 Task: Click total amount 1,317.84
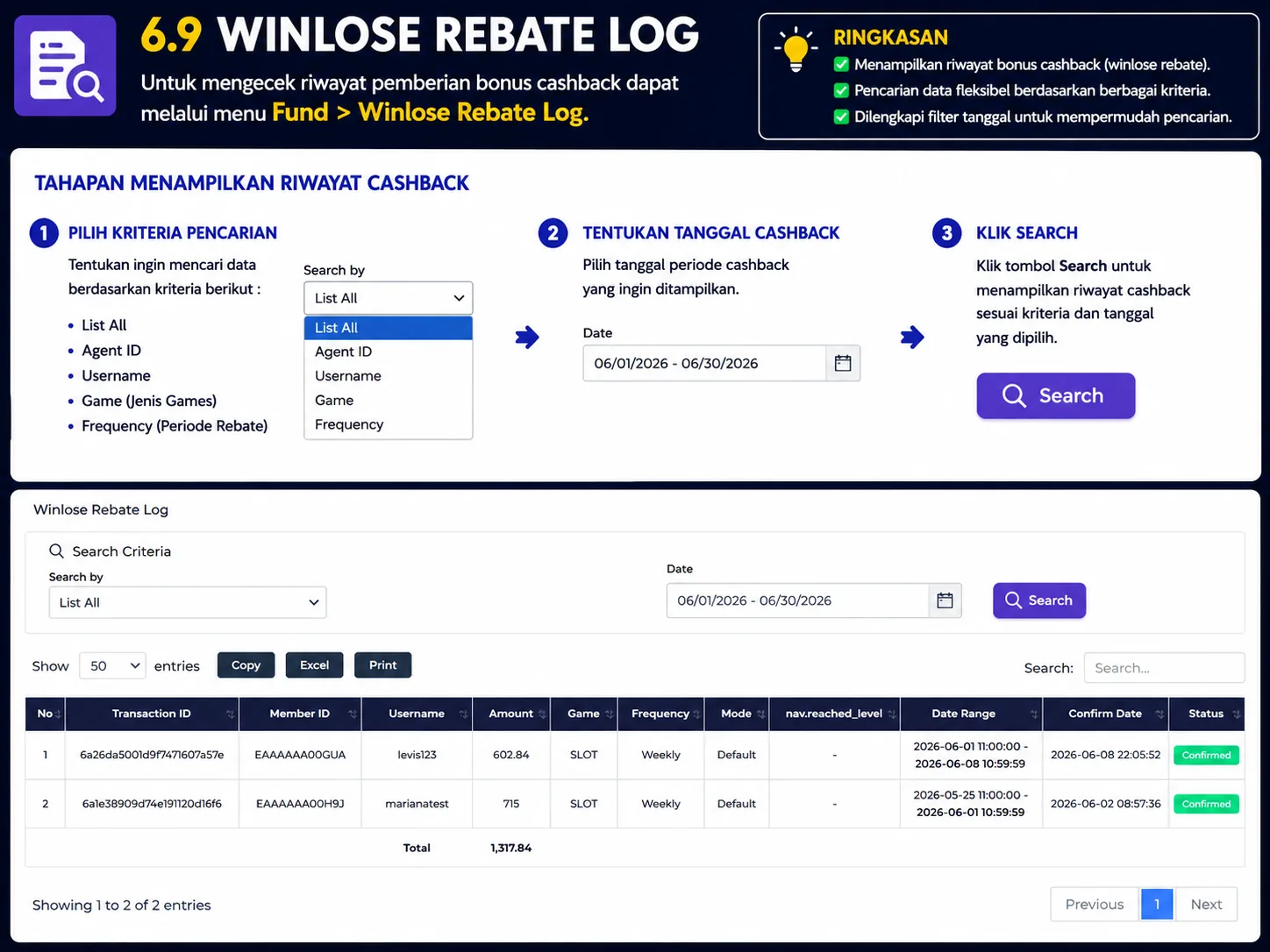pos(511,848)
